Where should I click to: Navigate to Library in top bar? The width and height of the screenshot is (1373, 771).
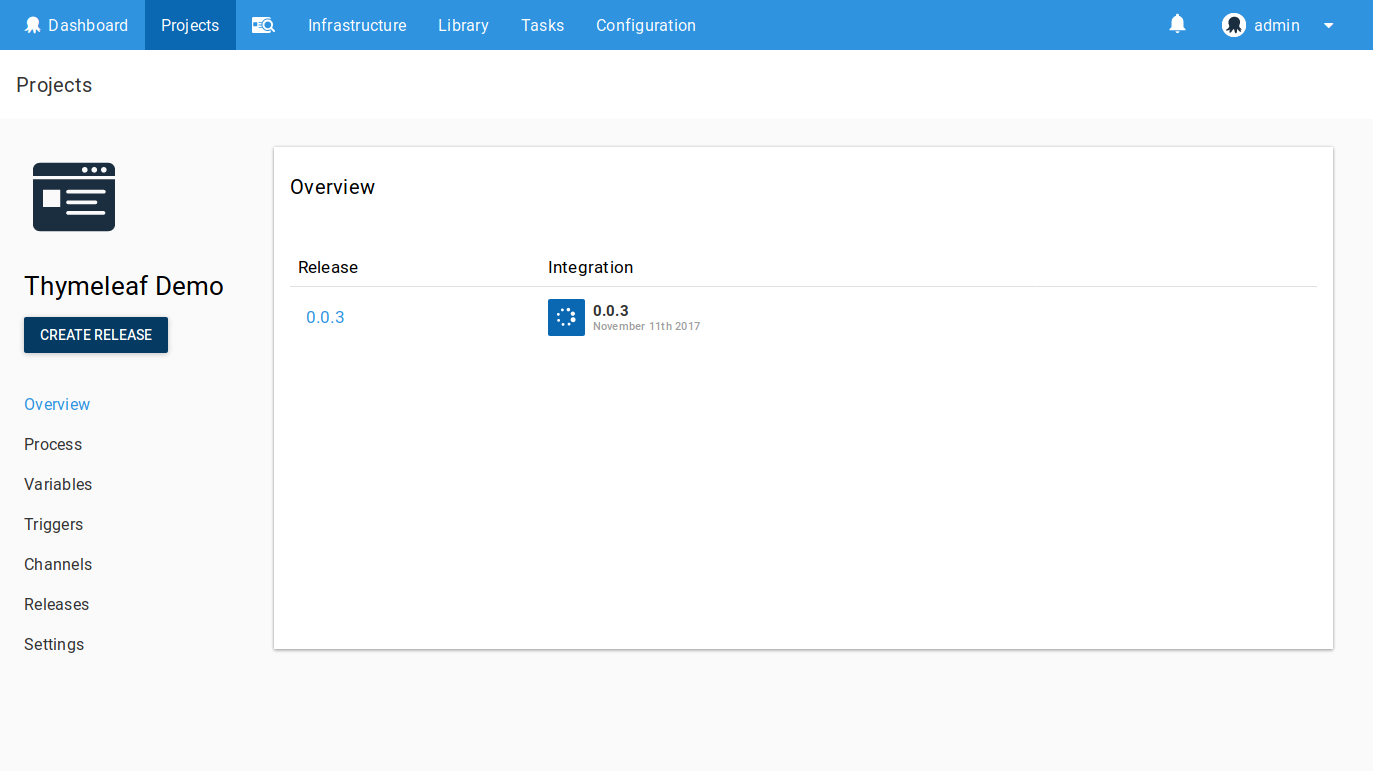(463, 25)
